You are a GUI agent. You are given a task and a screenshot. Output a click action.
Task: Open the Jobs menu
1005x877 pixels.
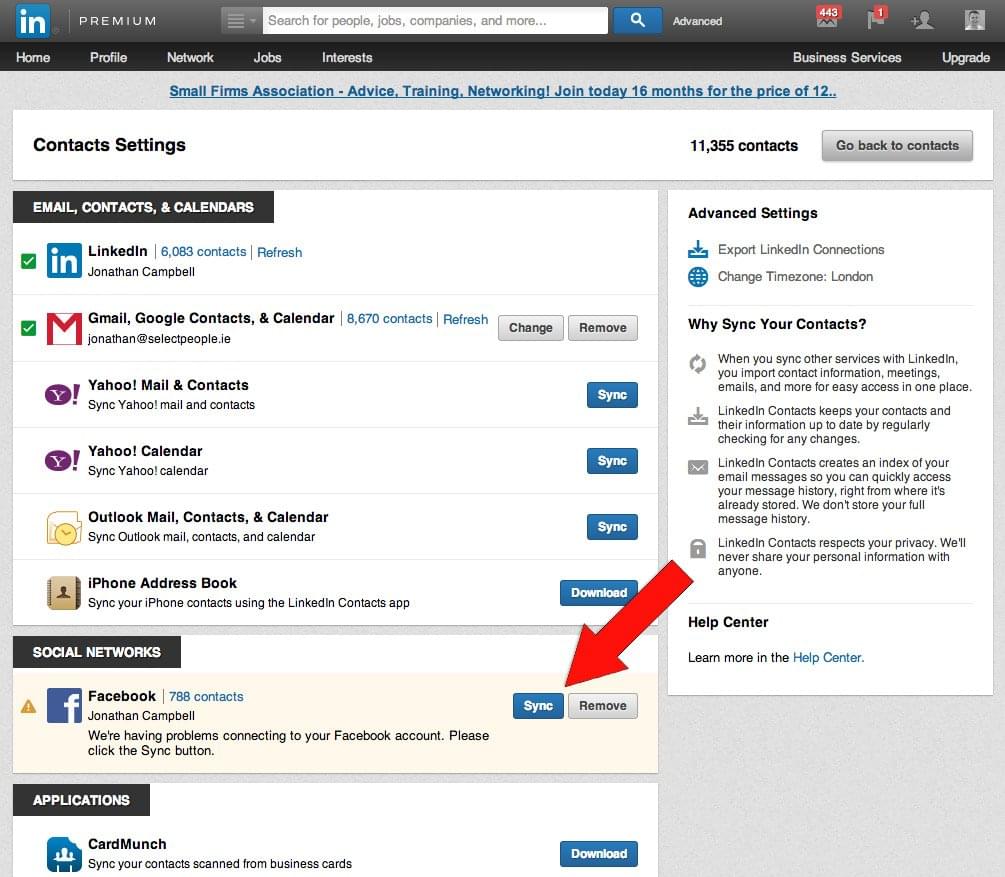click(267, 57)
